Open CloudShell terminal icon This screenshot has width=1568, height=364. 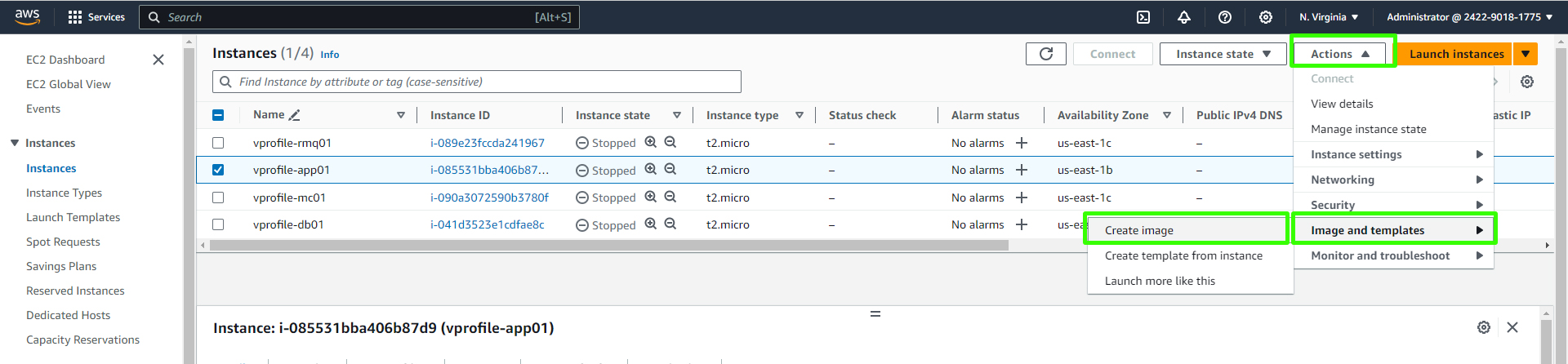tap(1143, 17)
